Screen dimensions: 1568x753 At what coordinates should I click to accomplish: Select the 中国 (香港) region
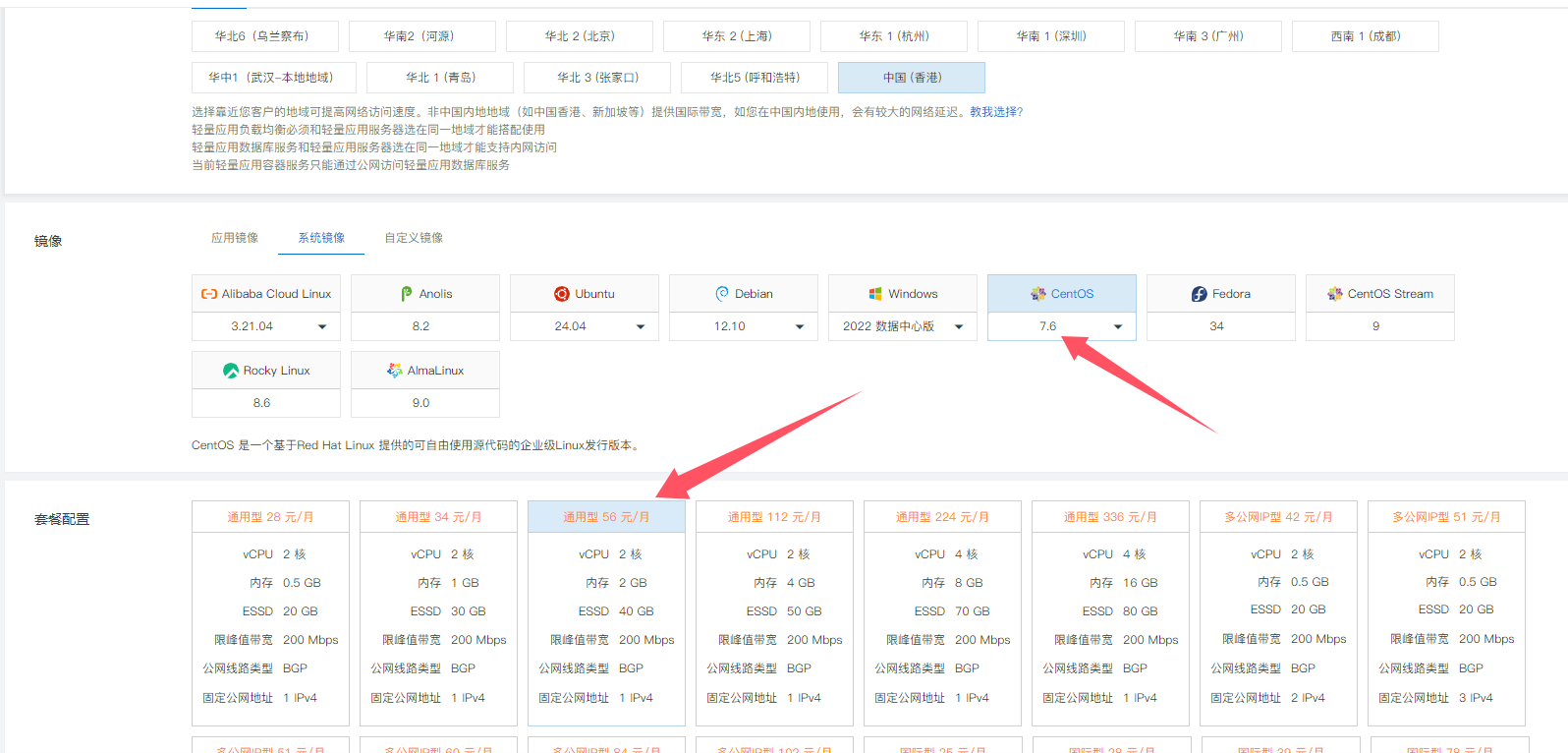click(x=912, y=78)
